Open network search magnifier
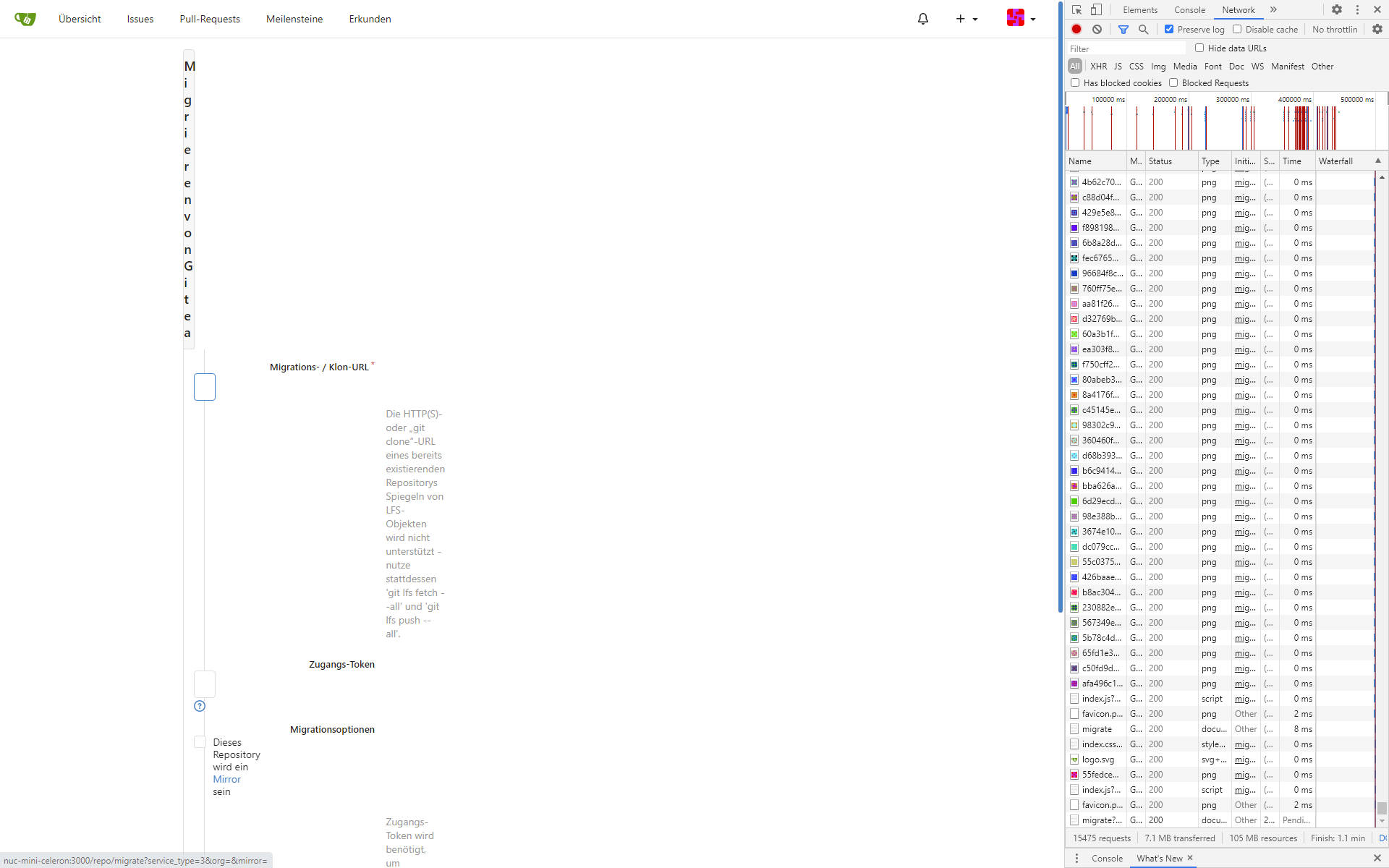Image resolution: width=1389 pixels, height=868 pixels. [x=1144, y=29]
